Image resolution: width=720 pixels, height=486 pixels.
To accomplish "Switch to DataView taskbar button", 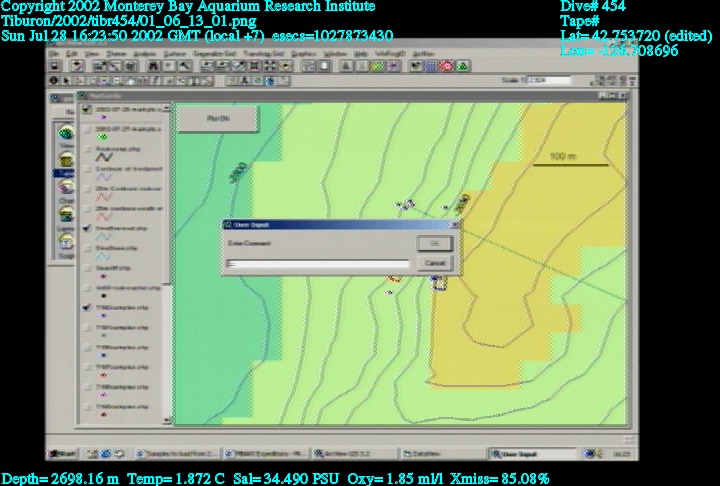I will 441,454.
